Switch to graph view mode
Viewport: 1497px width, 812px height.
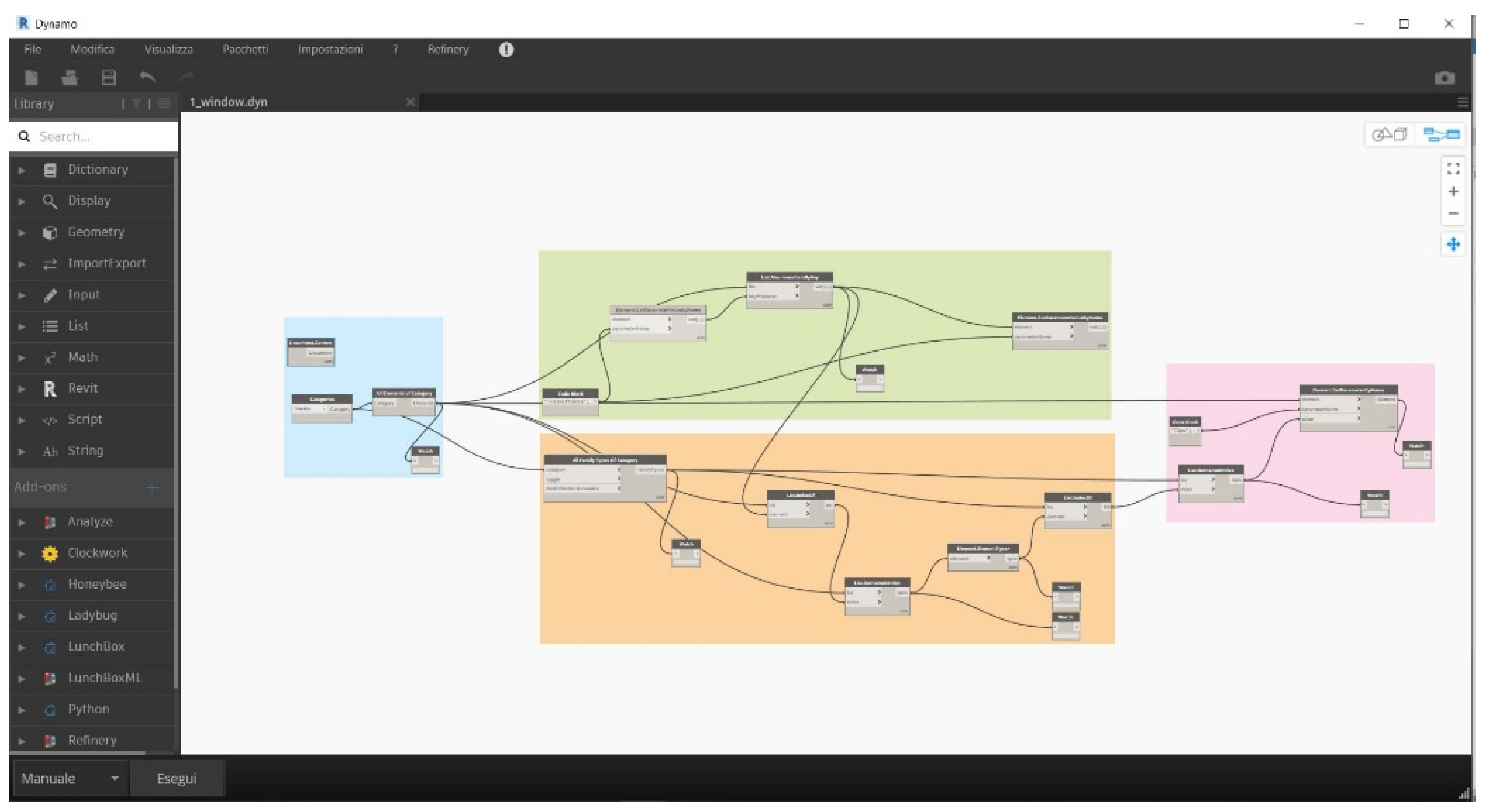[1441, 135]
